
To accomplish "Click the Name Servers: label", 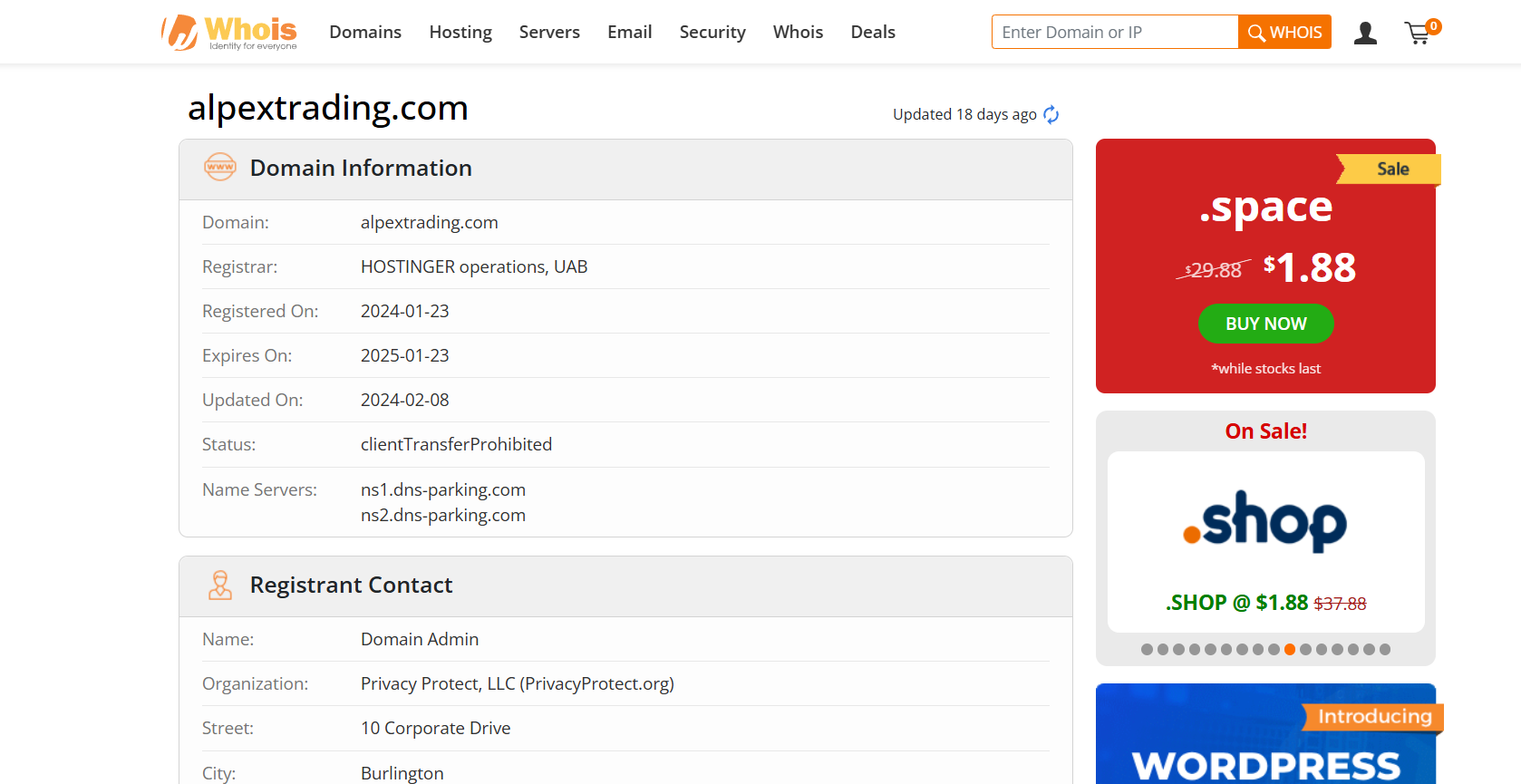I will tap(259, 489).
